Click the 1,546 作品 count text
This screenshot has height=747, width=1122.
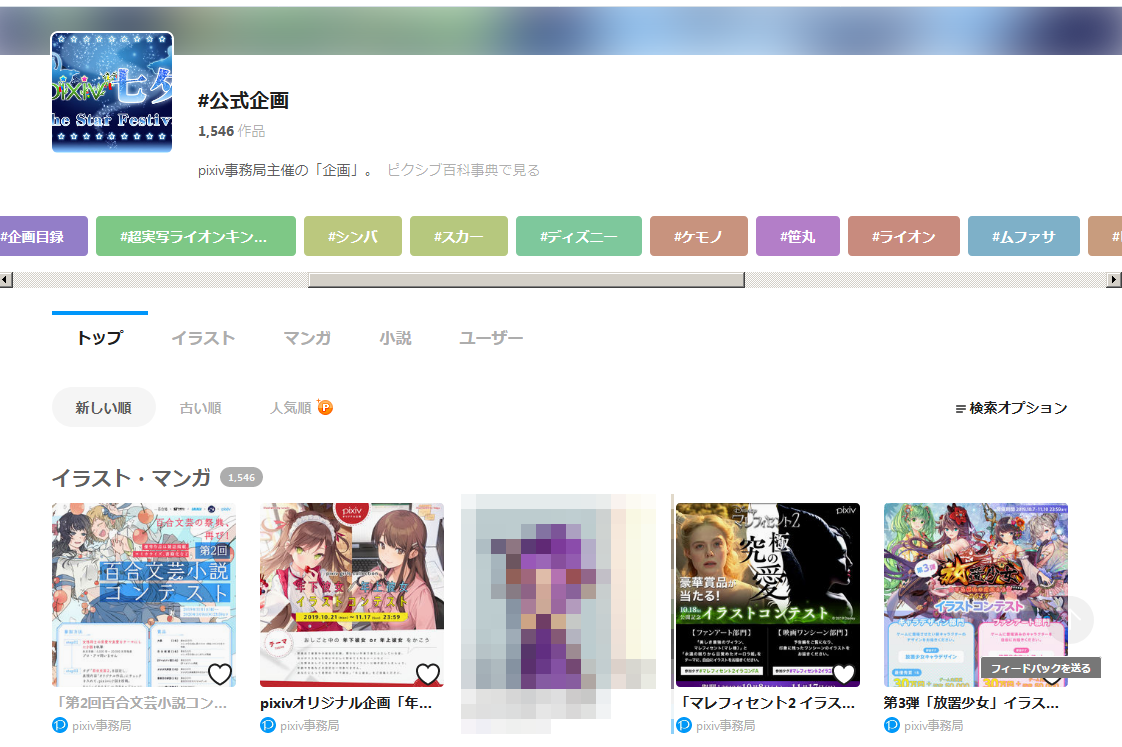click(x=231, y=131)
